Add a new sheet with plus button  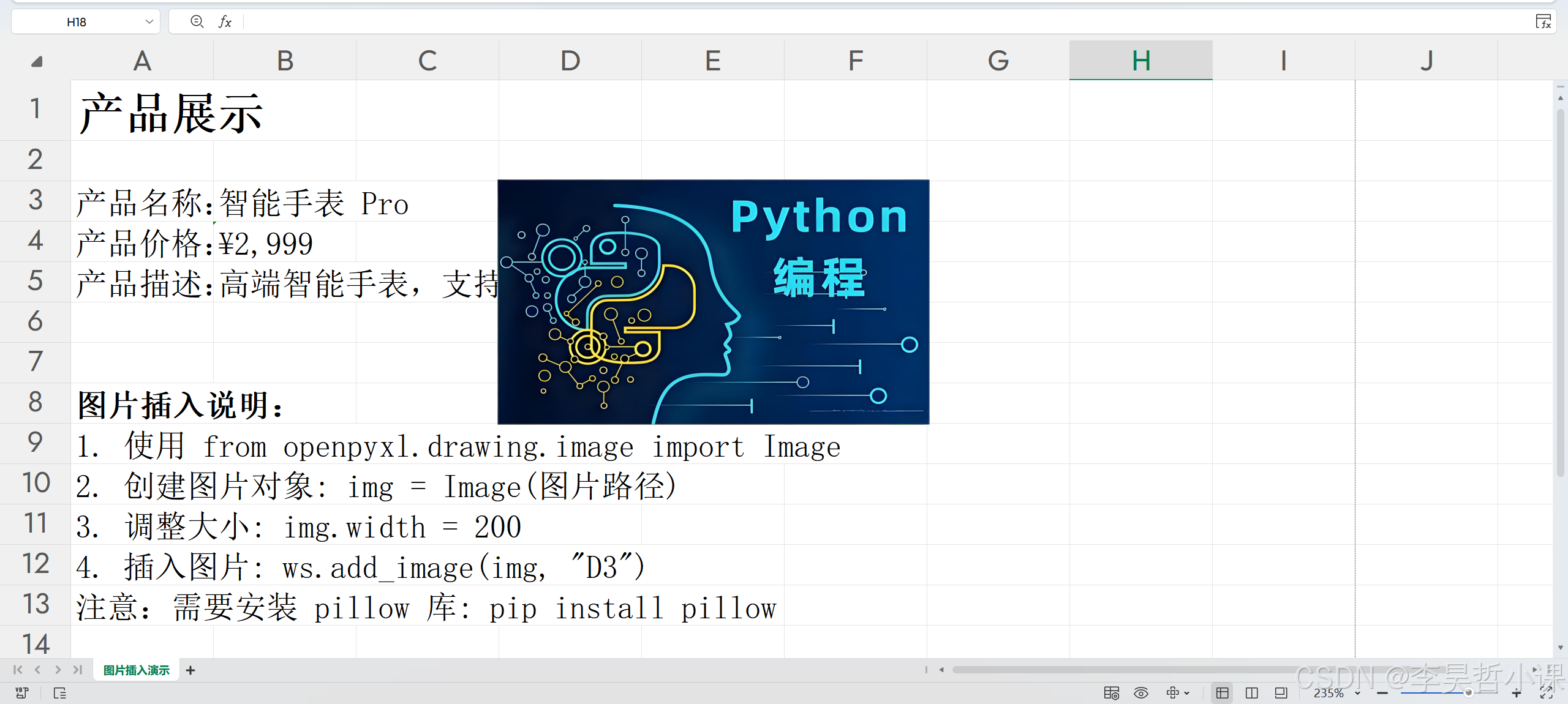tap(190, 670)
